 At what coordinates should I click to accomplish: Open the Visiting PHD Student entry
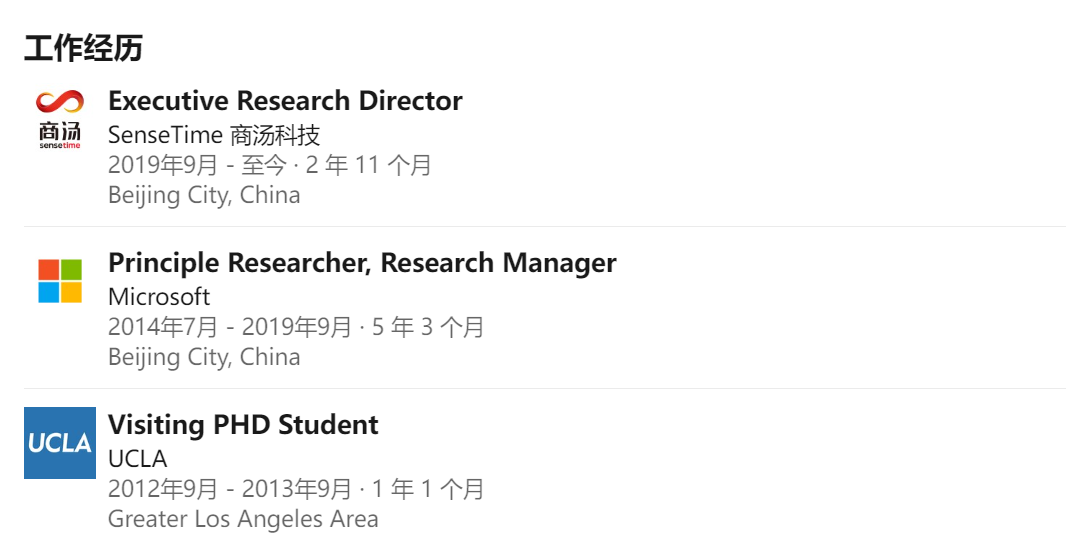(x=243, y=425)
